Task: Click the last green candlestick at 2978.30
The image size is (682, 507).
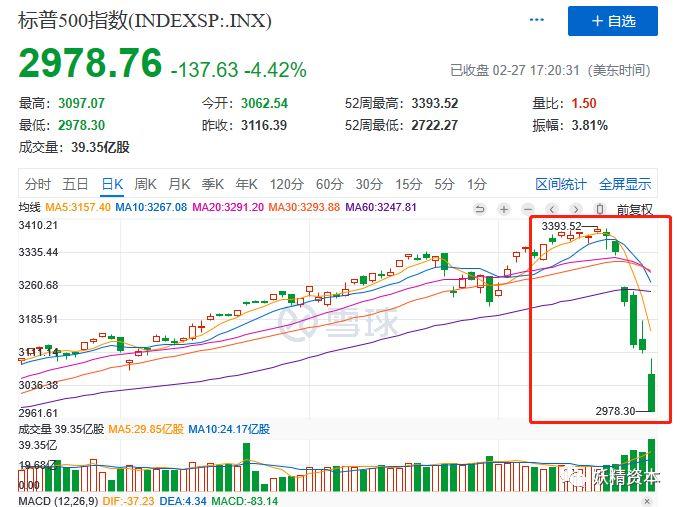Action: tap(651, 391)
